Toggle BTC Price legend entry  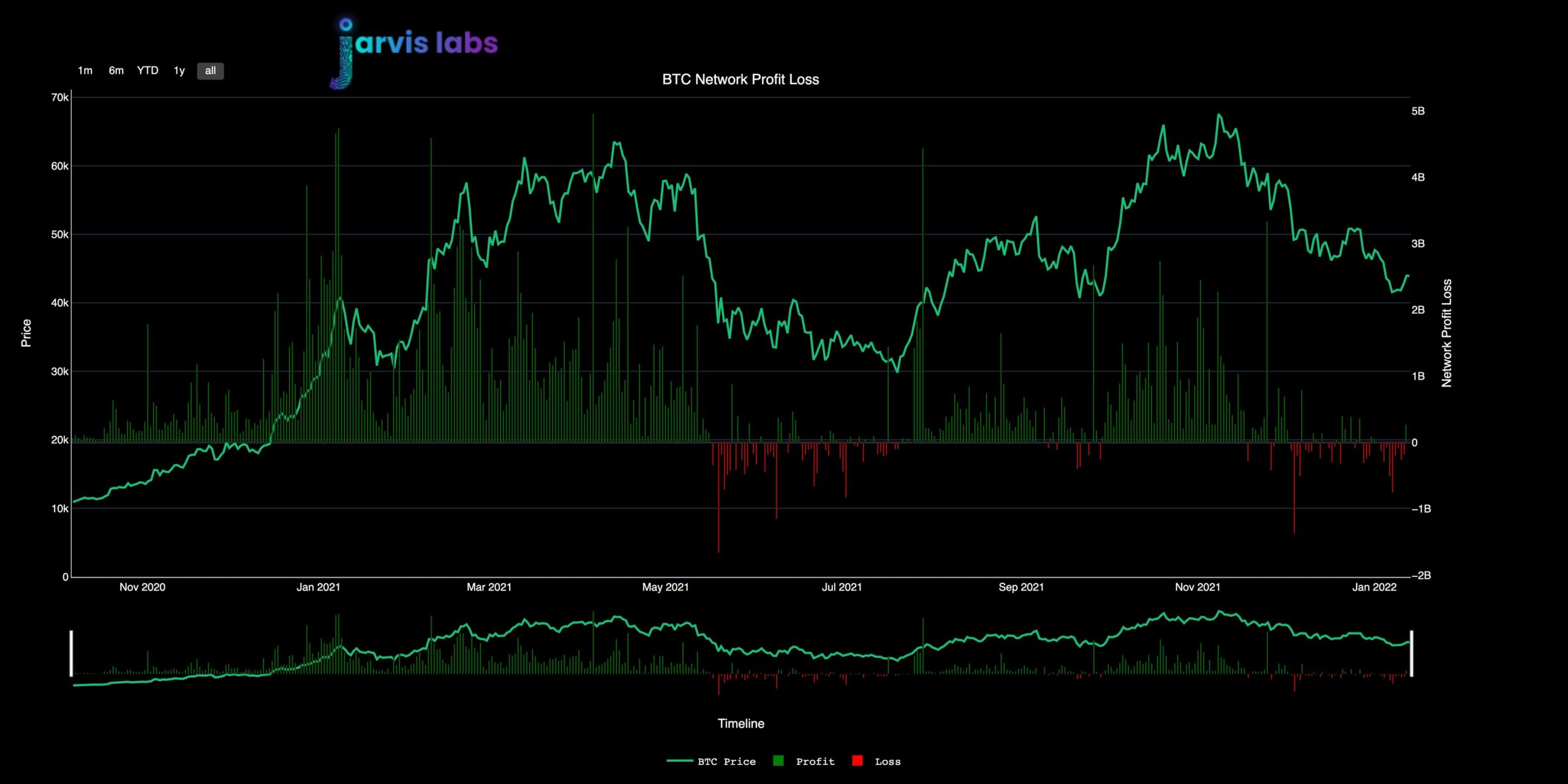[711, 761]
